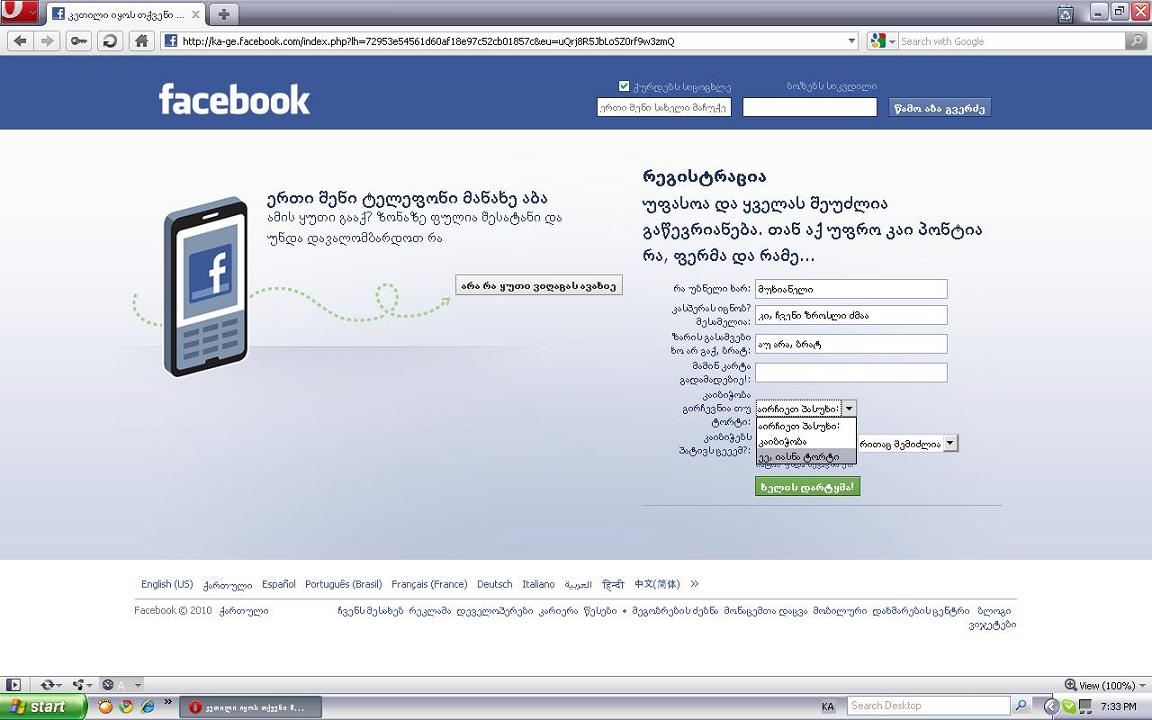Click the search magnifier button in toolbar
The height and width of the screenshot is (720, 1152).
click(x=1136, y=41)
